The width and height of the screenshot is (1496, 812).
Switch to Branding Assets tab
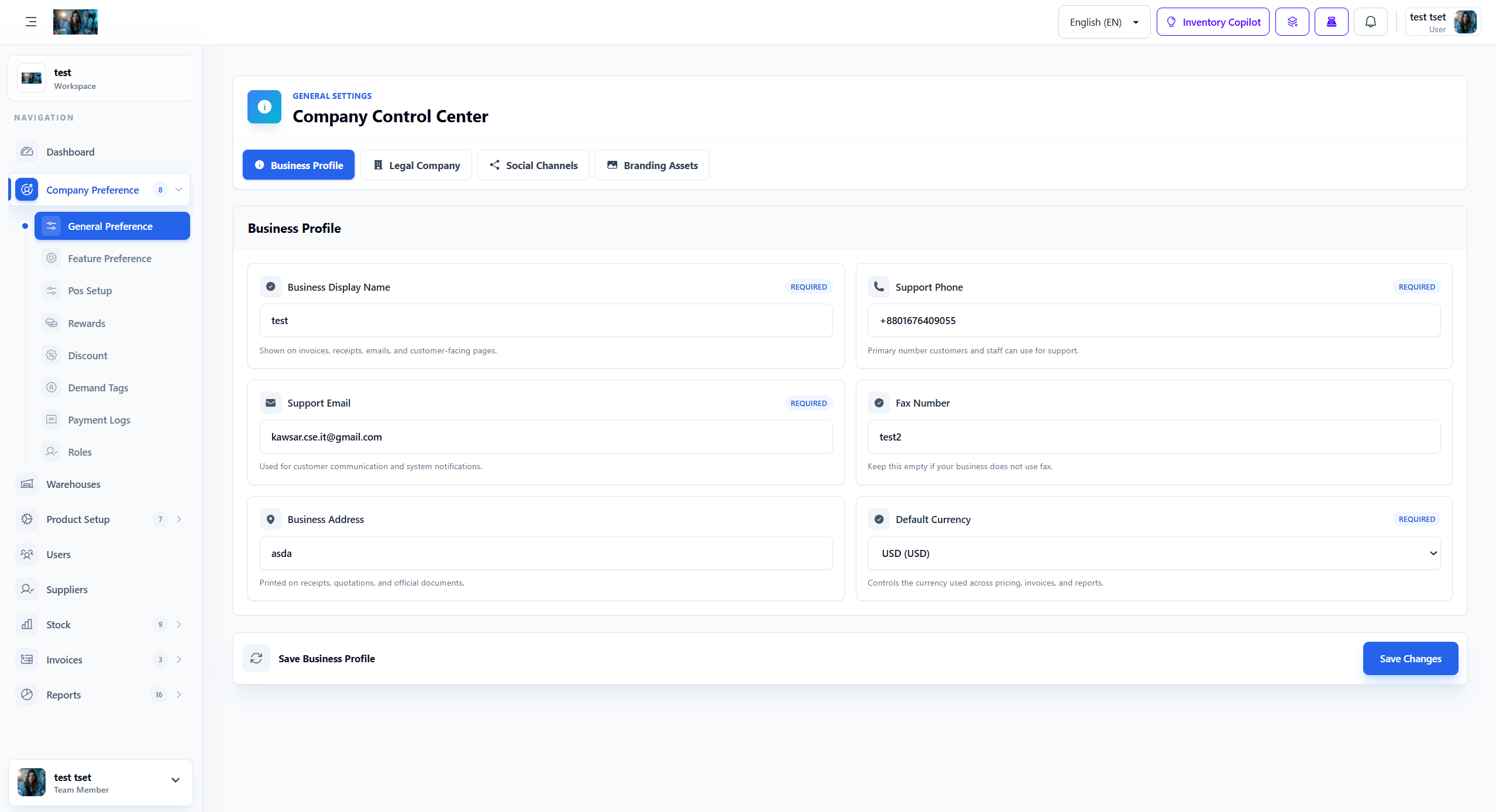[x=652, y=165]
